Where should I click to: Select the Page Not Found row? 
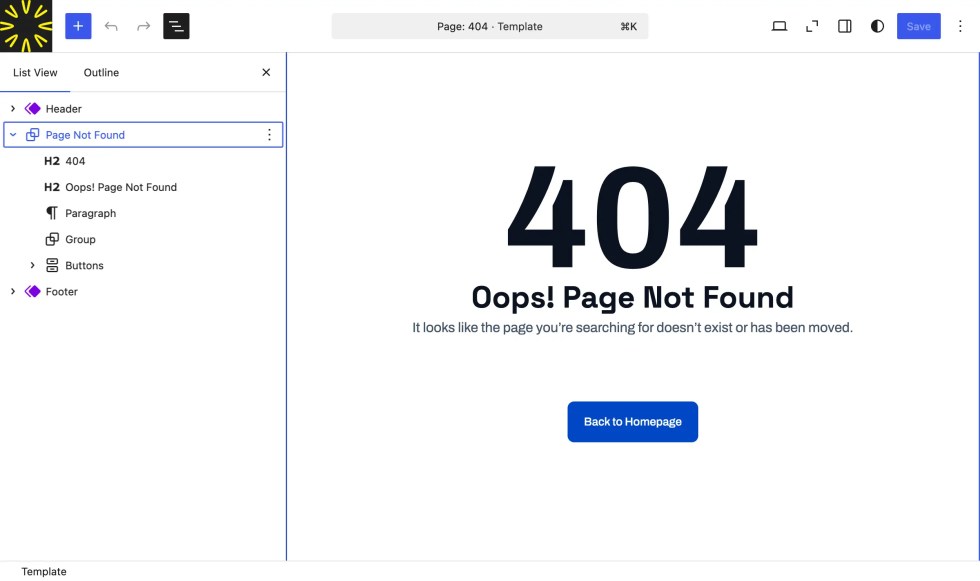tap(143, 135)
